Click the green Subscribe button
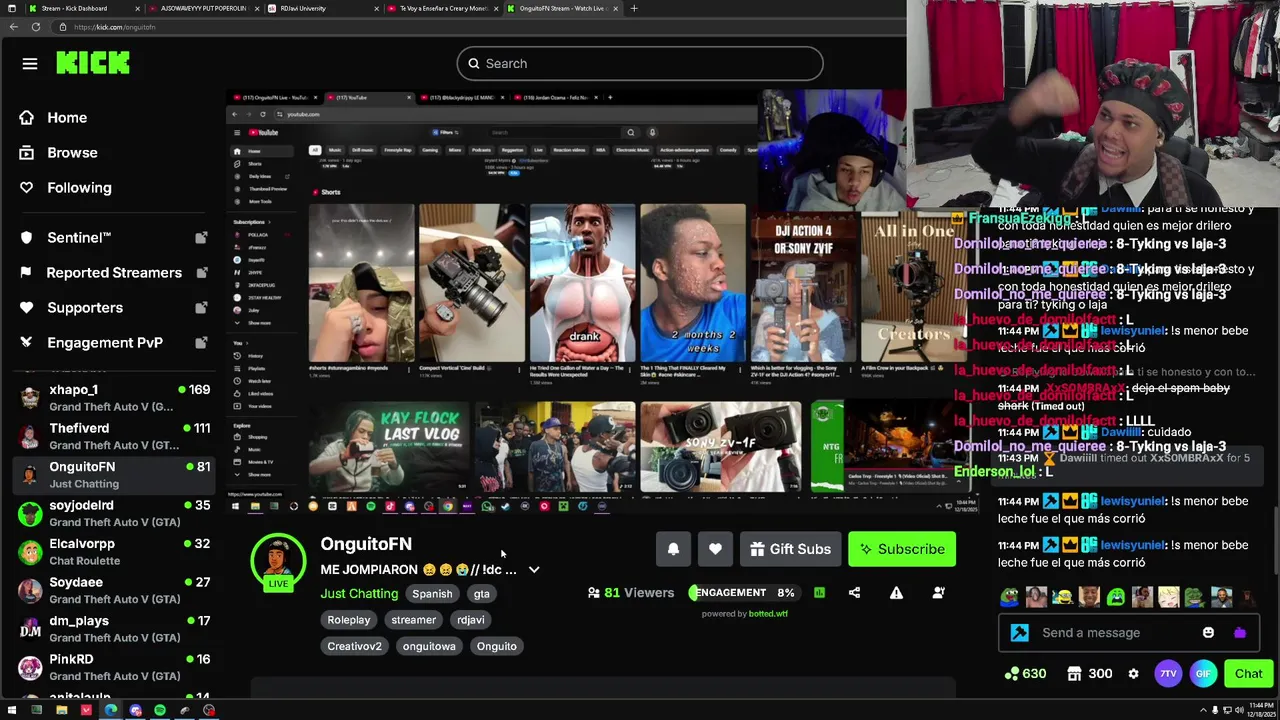 tap(902, 549)
